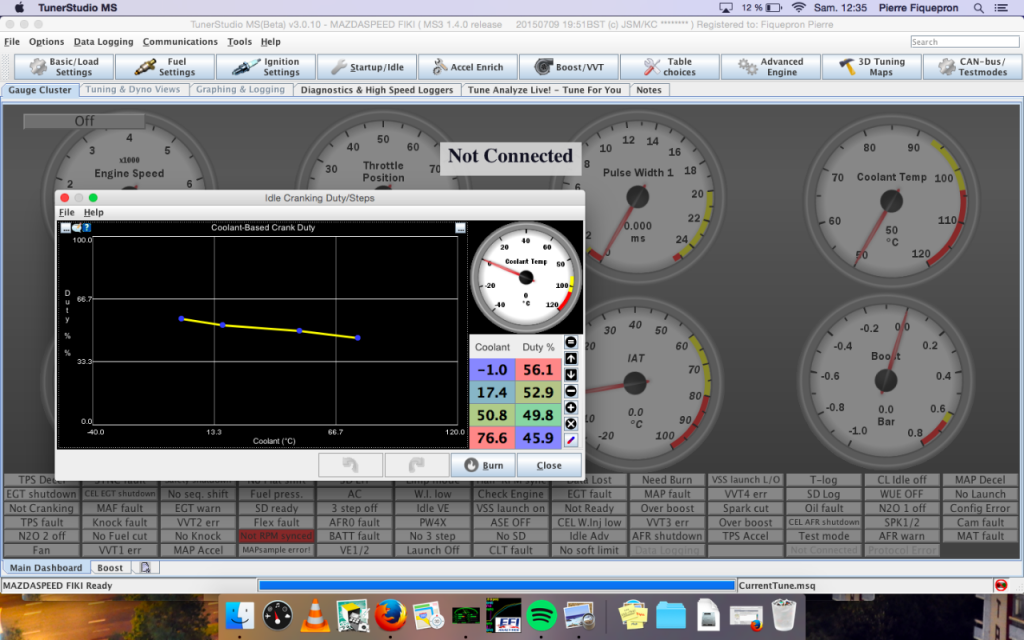Switch to the Tuning & Dyno Views tab
The width and height of the screenshot is (1024, 640).
pos(133,89)
